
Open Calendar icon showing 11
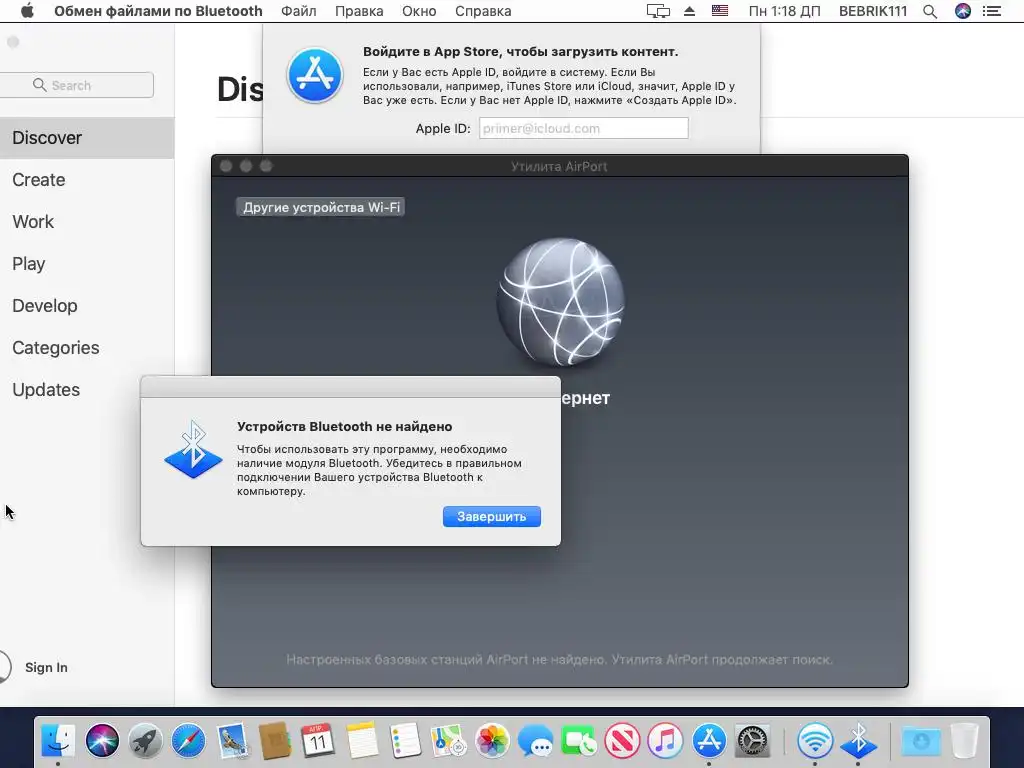click(318, 741)
